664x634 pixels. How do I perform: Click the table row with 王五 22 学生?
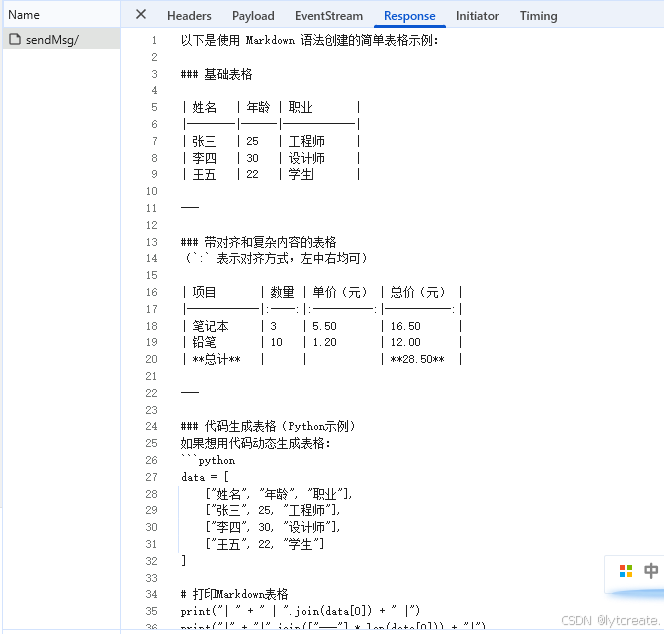pos(271,174)
